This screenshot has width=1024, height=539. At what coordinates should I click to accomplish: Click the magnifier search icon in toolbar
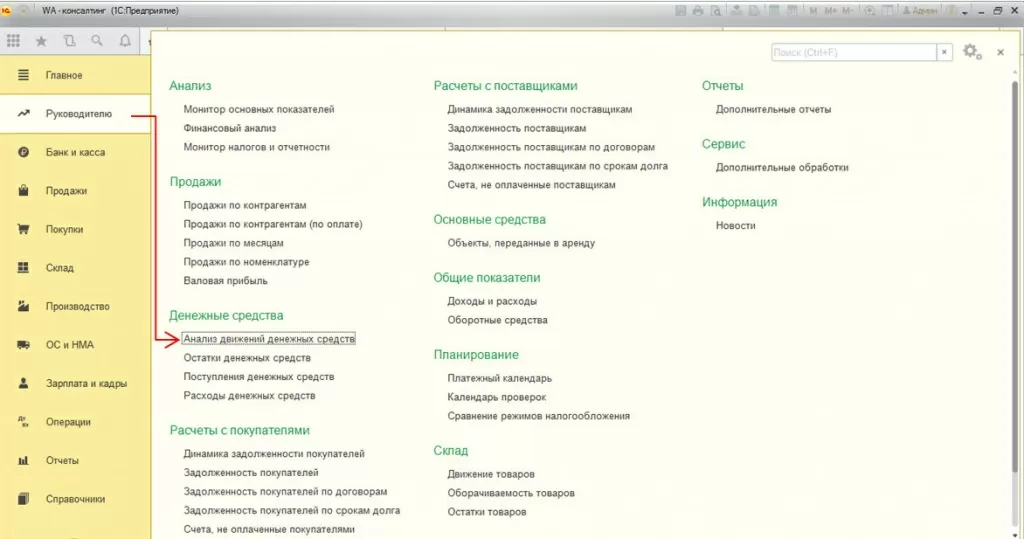[x=97, y=41]
